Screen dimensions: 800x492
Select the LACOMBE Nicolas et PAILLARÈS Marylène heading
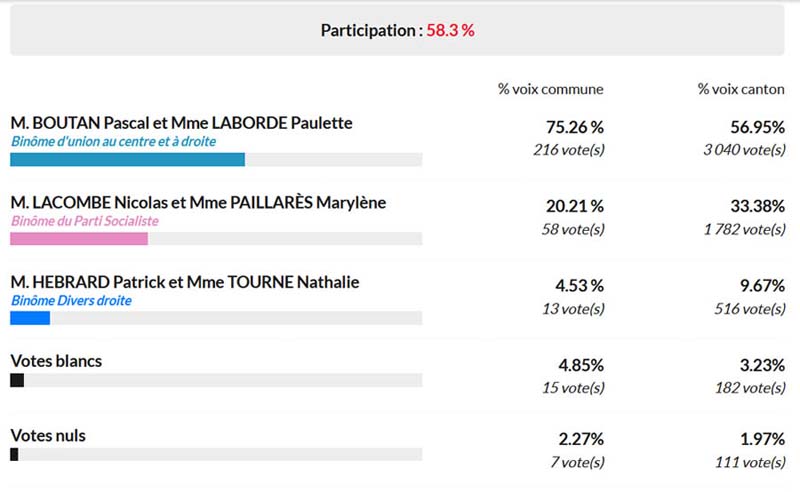coord(198,203)
